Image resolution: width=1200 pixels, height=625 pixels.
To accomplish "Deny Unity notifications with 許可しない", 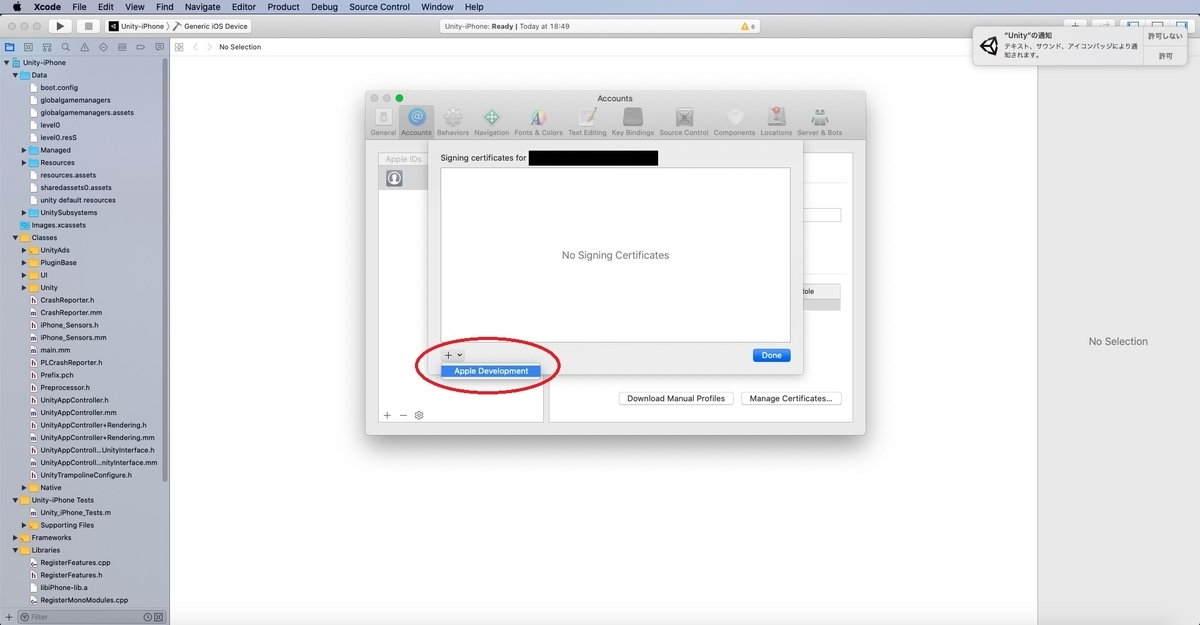I will click(x=1166, y=36).
